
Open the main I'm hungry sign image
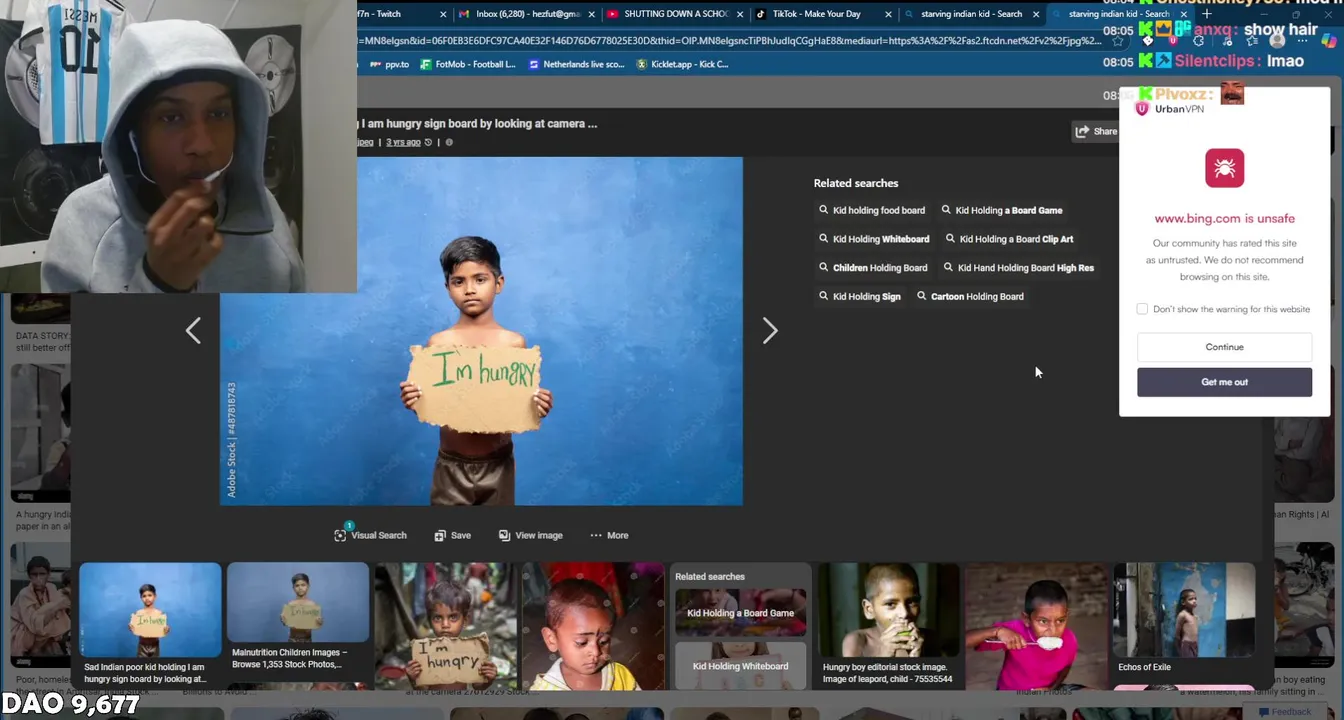tap(481, 331)
